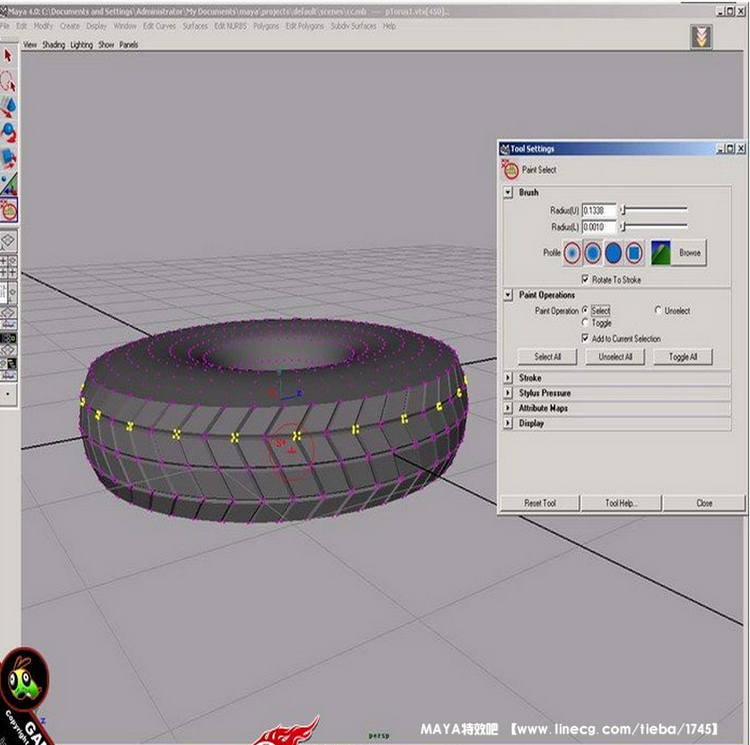750x745 pixels.
Task: Activate the Paint Select tool in toolbox
Action: click(9, 210)
